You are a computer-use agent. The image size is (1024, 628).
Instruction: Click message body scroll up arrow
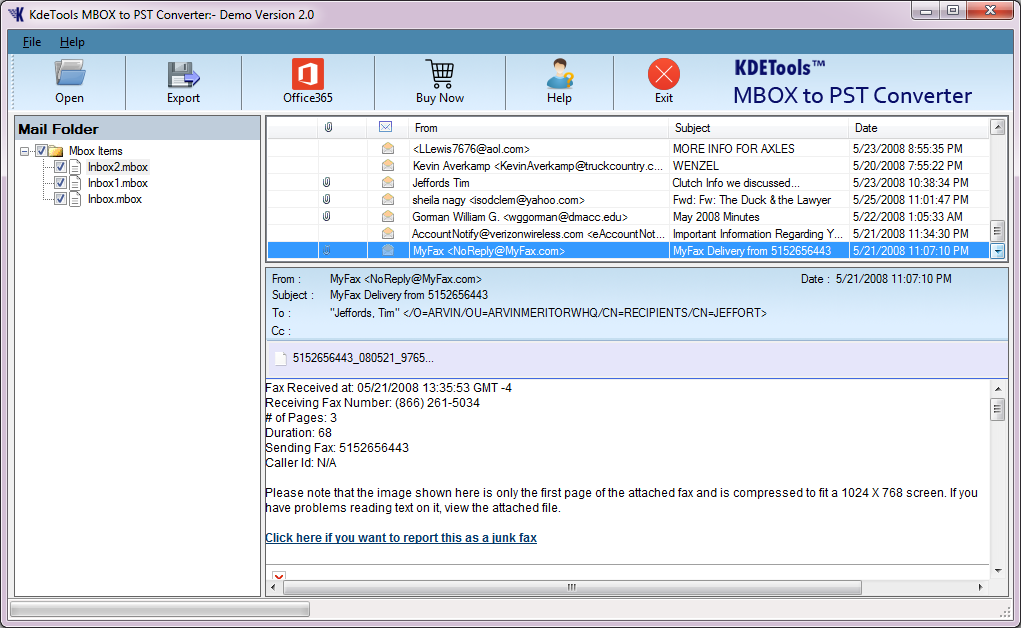pos(997,389)
